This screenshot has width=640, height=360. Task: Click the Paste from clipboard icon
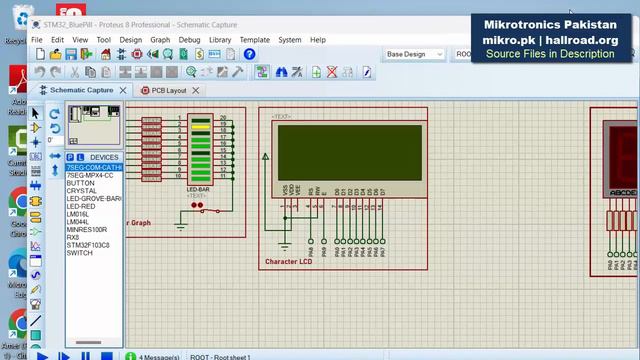(x=106, y=72)
